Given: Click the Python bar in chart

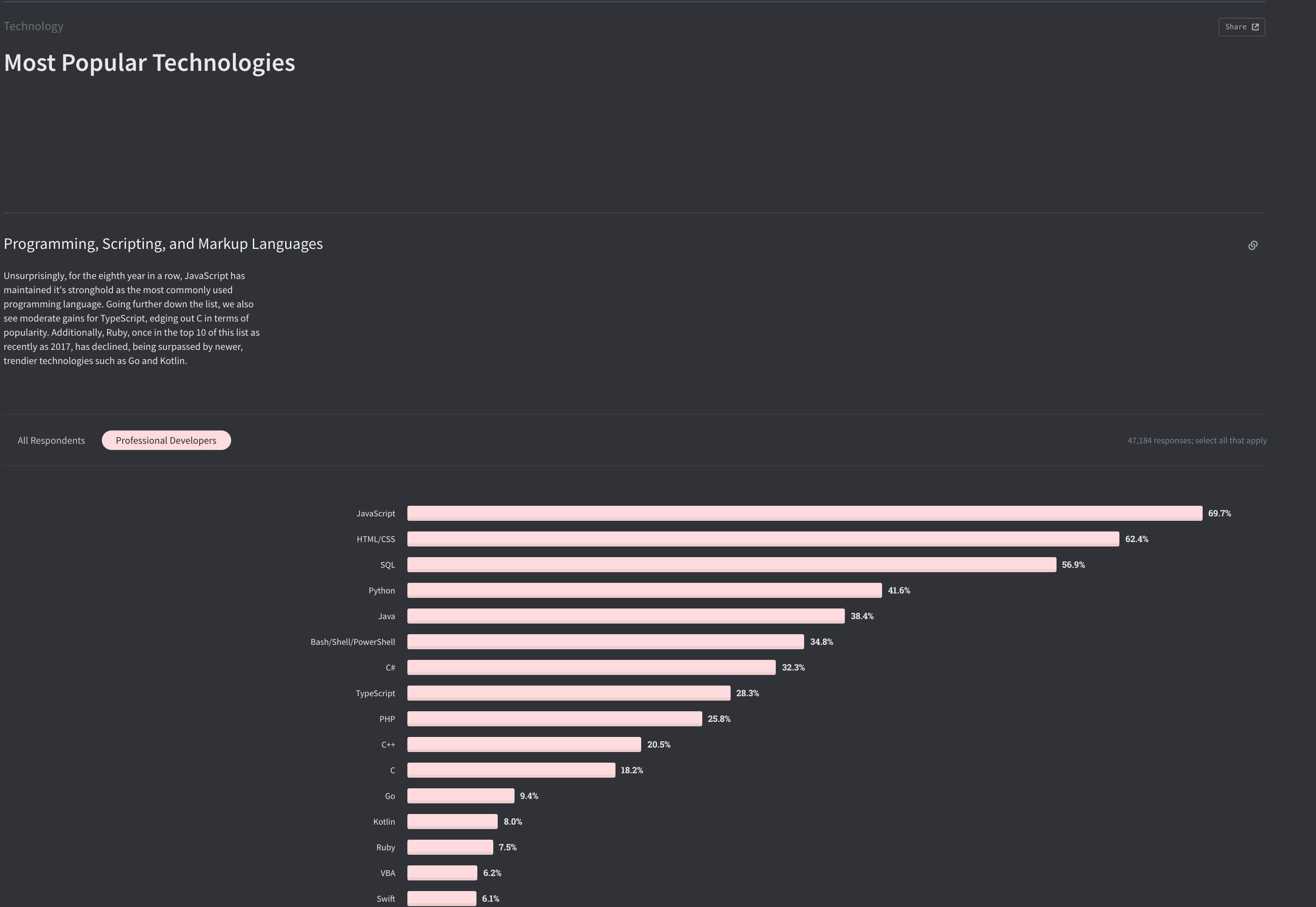Looking at the screenshot, I should 644,590.
